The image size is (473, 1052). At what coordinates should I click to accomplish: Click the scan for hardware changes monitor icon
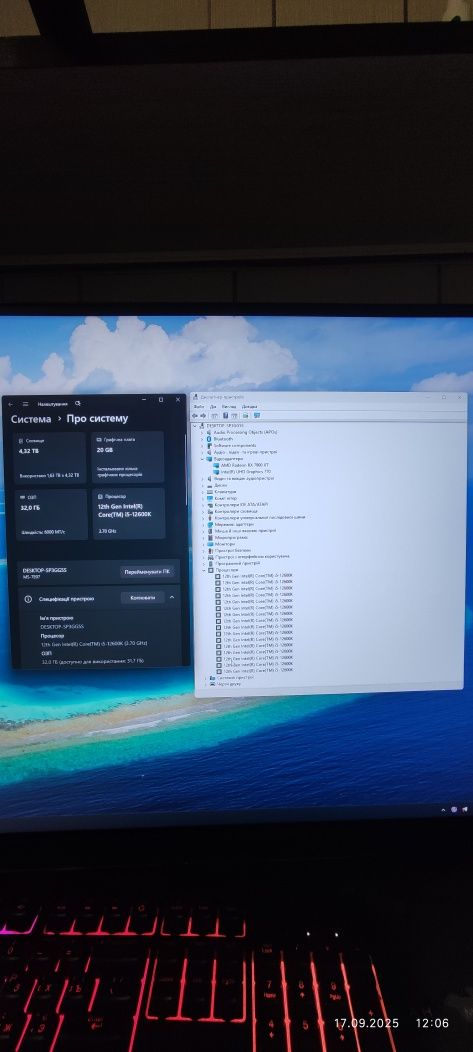tap(257, 415)
